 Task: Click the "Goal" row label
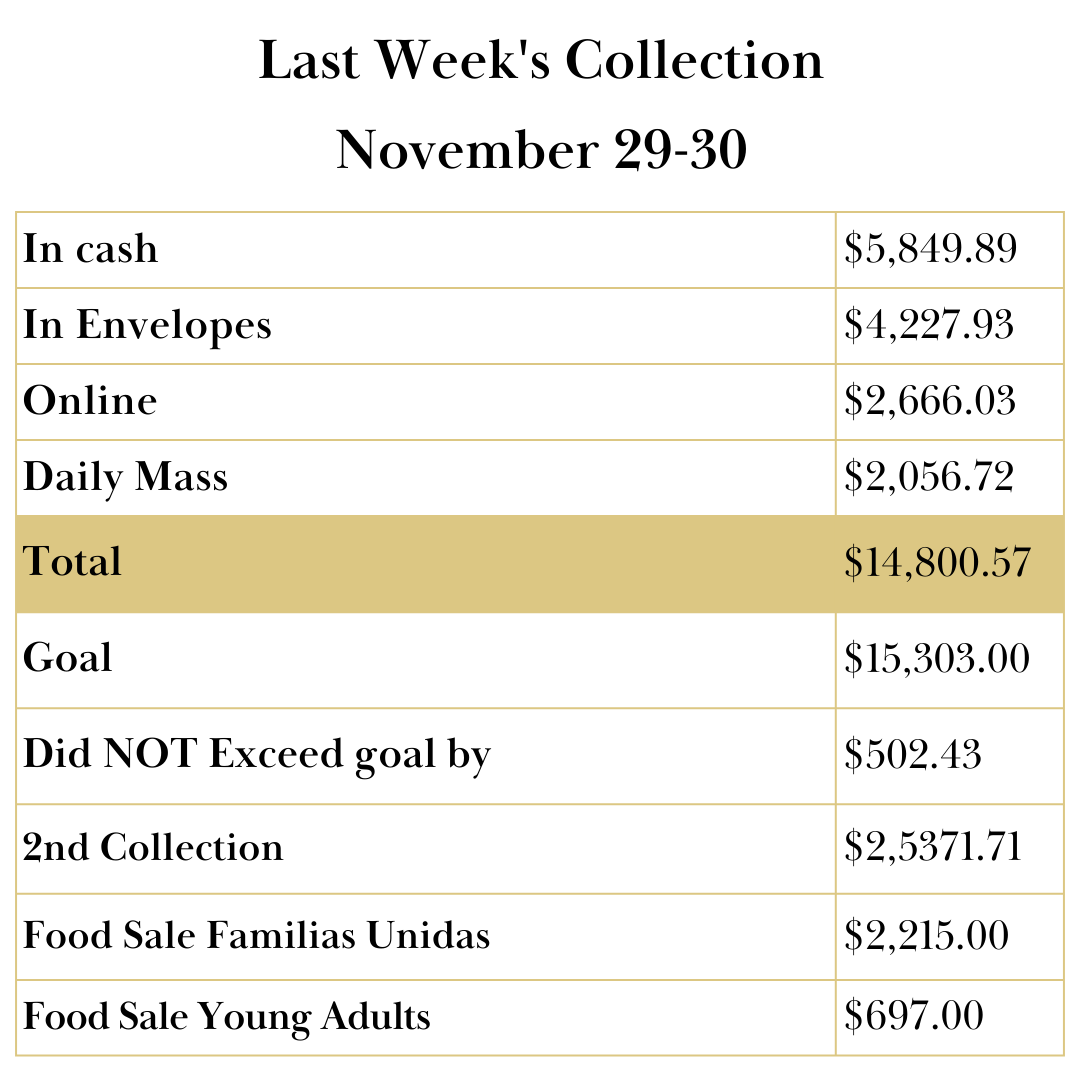tap(68, 659)
